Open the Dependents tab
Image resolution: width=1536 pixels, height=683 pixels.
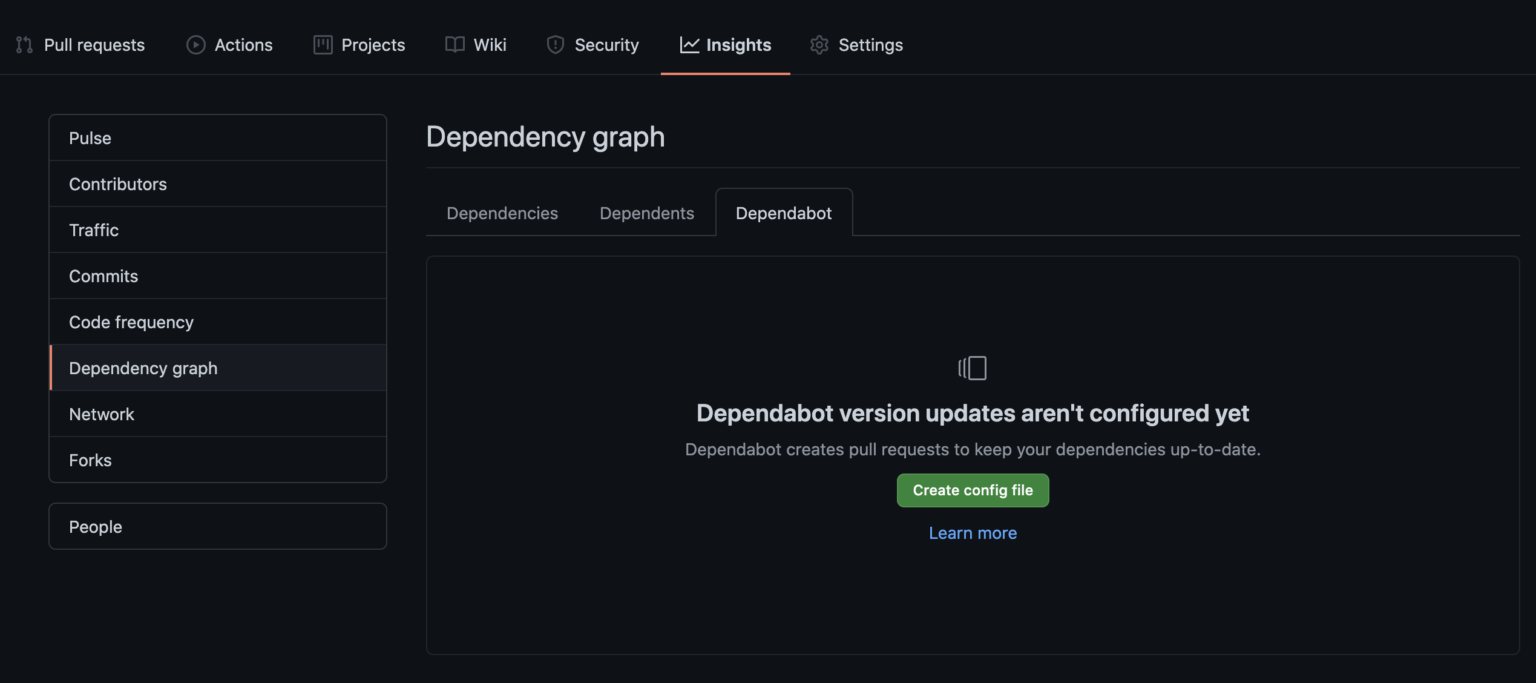pyautogui.click(x=646, y=213)
